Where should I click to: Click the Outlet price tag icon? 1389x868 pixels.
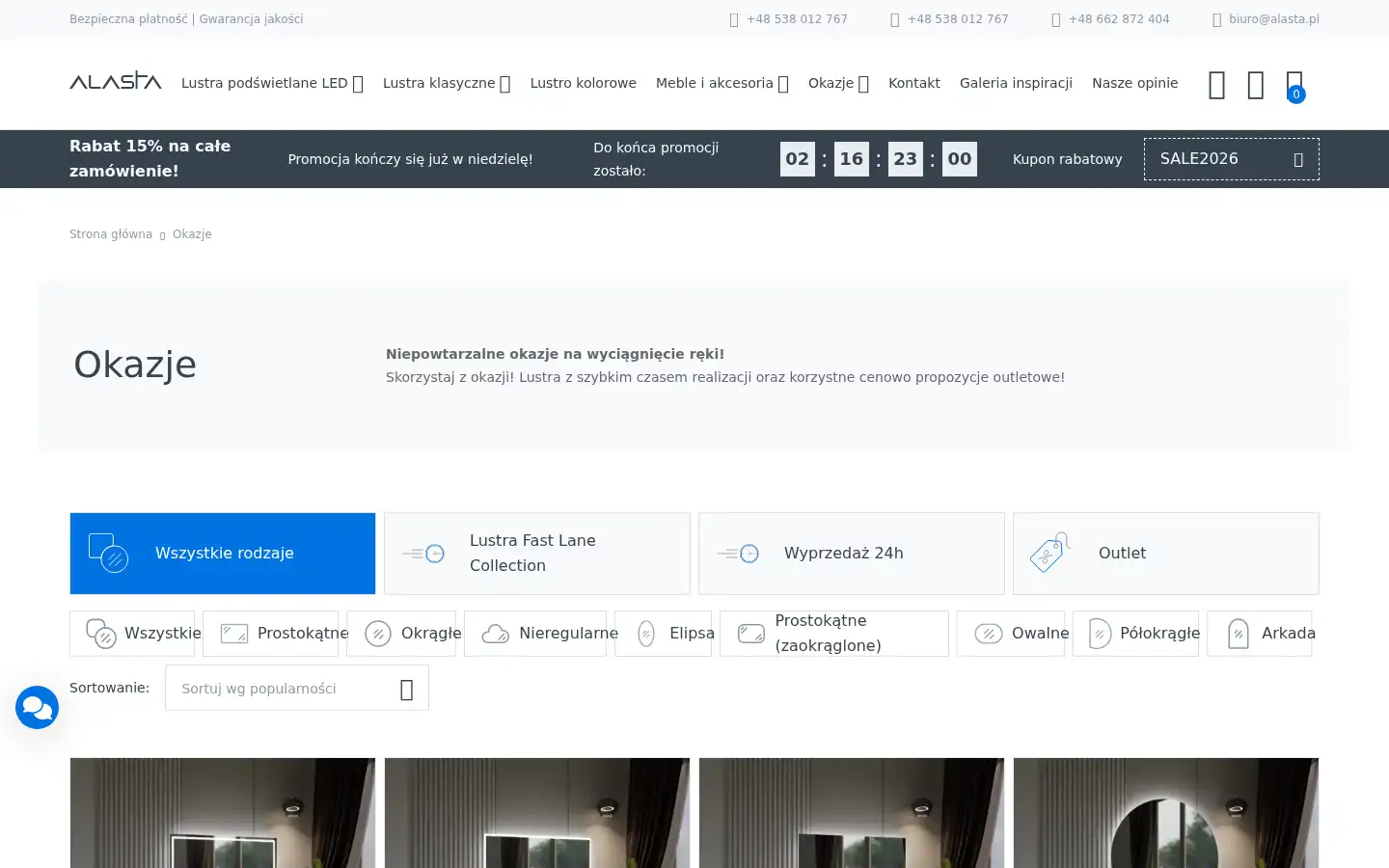(x=1049, y=553)
